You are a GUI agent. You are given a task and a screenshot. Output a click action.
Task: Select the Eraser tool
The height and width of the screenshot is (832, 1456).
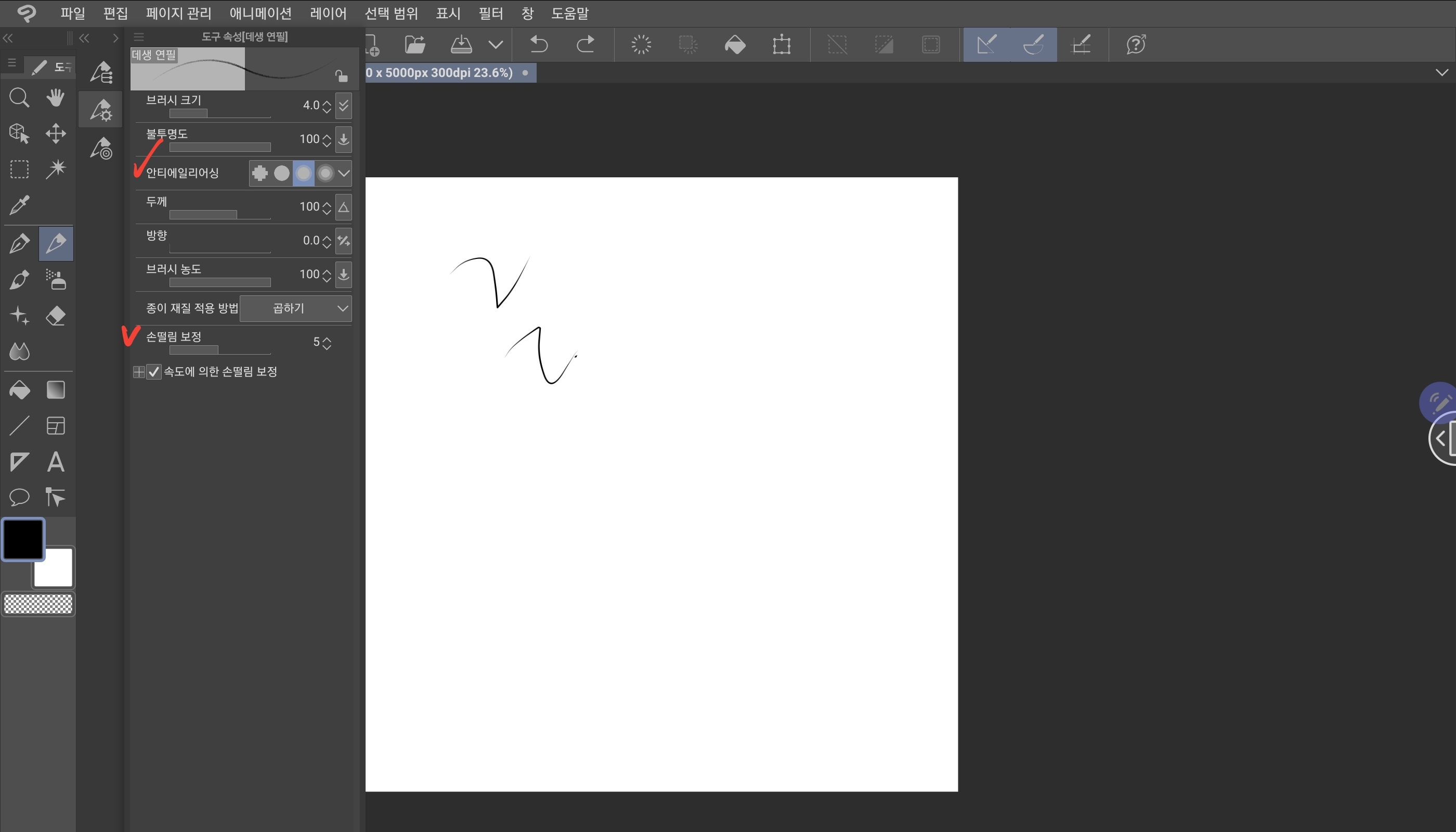(56, 316)
